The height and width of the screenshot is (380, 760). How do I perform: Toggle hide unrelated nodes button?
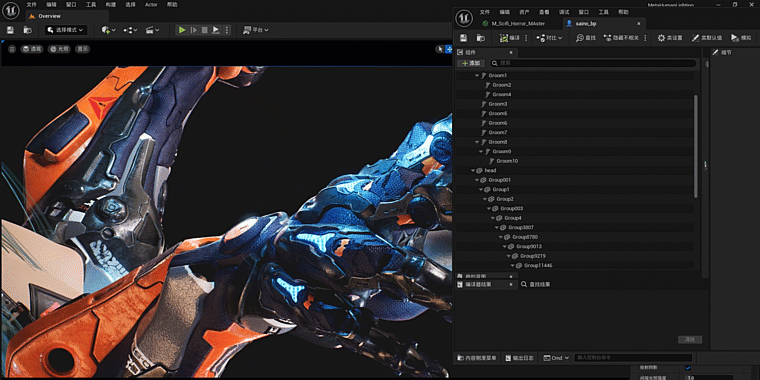pos(622,38)
